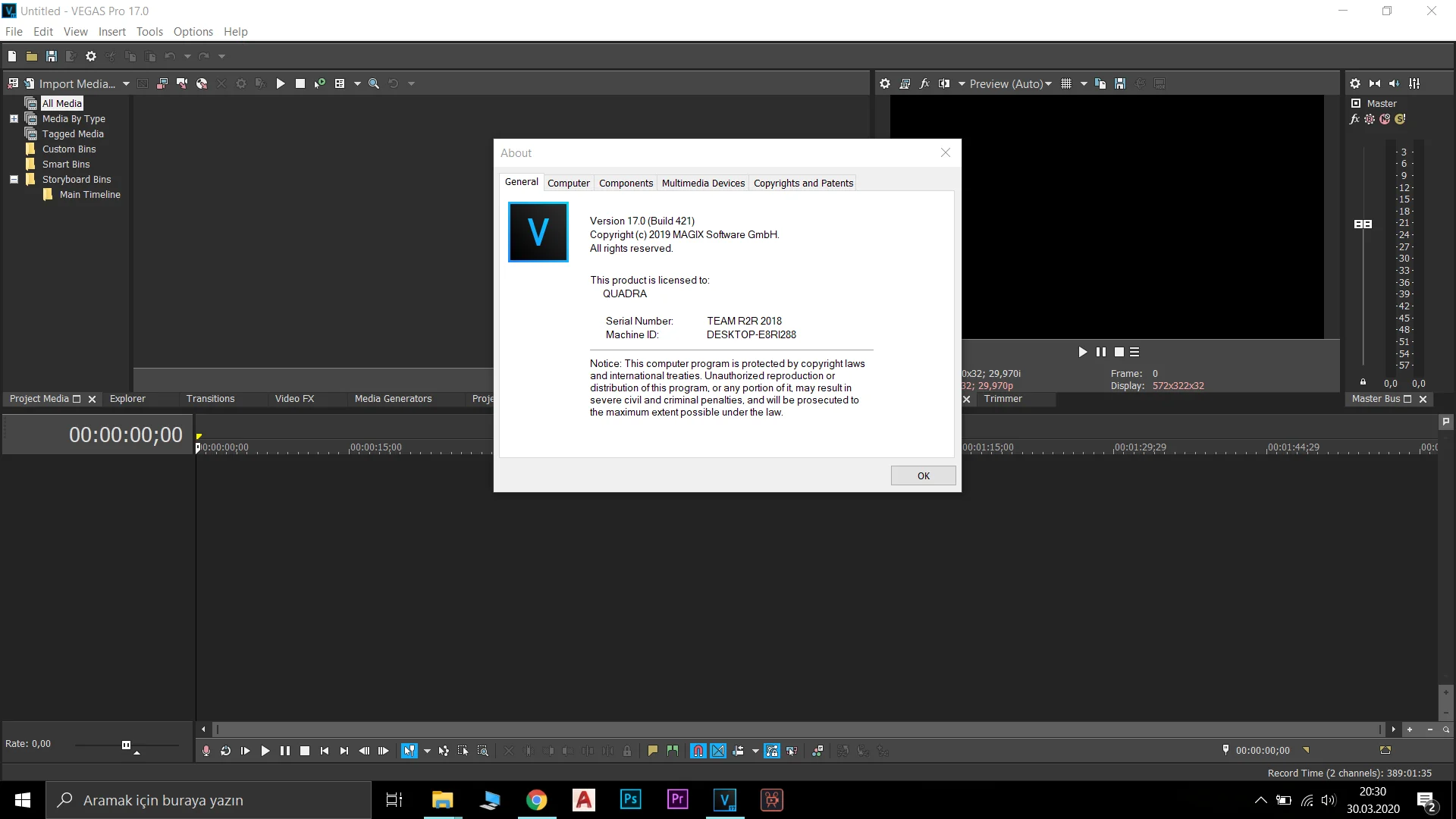The image size is (1456, 819).
Task: Click Master Bus FX icon
Action: pyautogui.click(x=1355, y=119)
